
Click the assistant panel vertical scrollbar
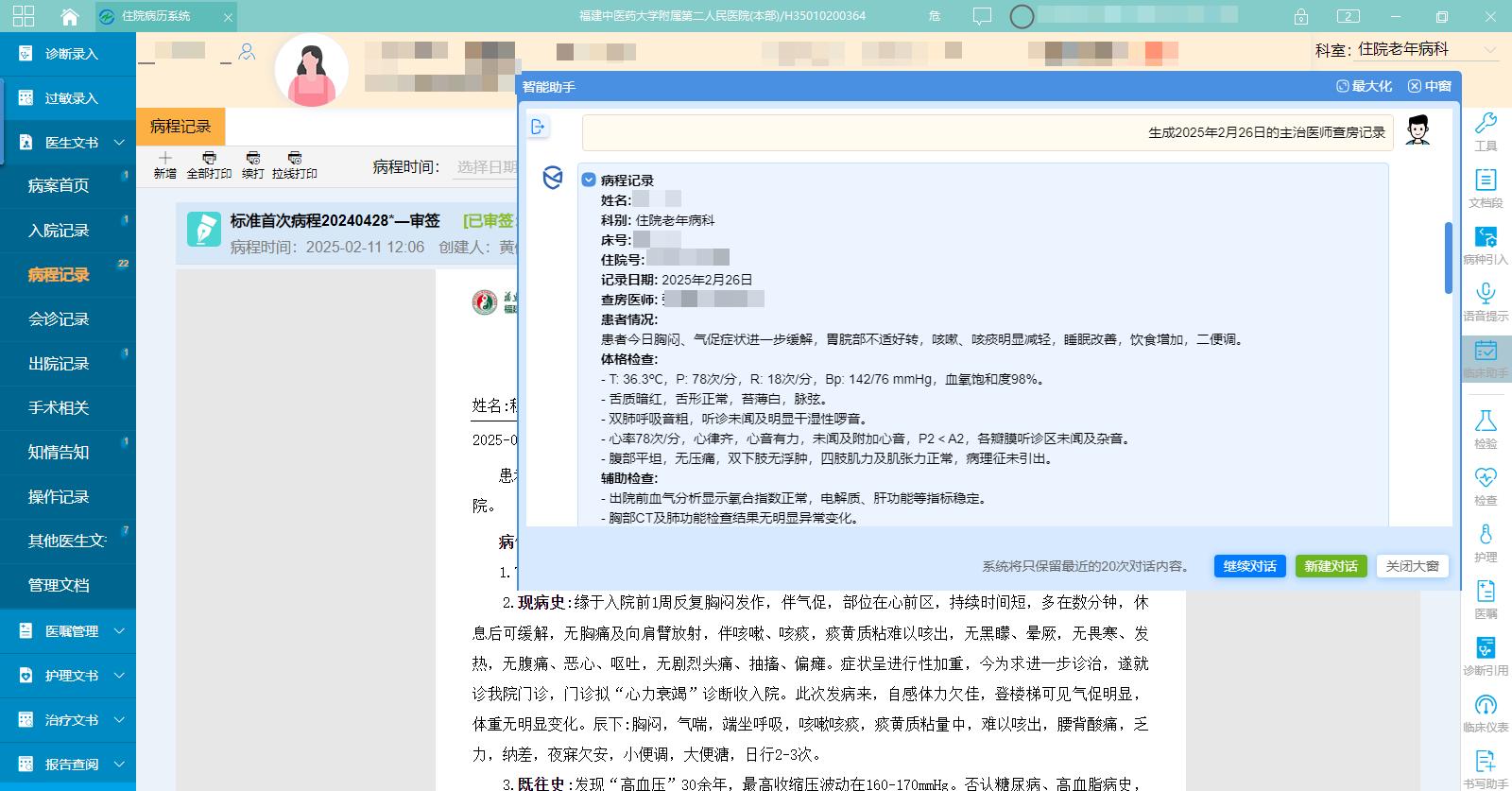tap(1448, 258)
